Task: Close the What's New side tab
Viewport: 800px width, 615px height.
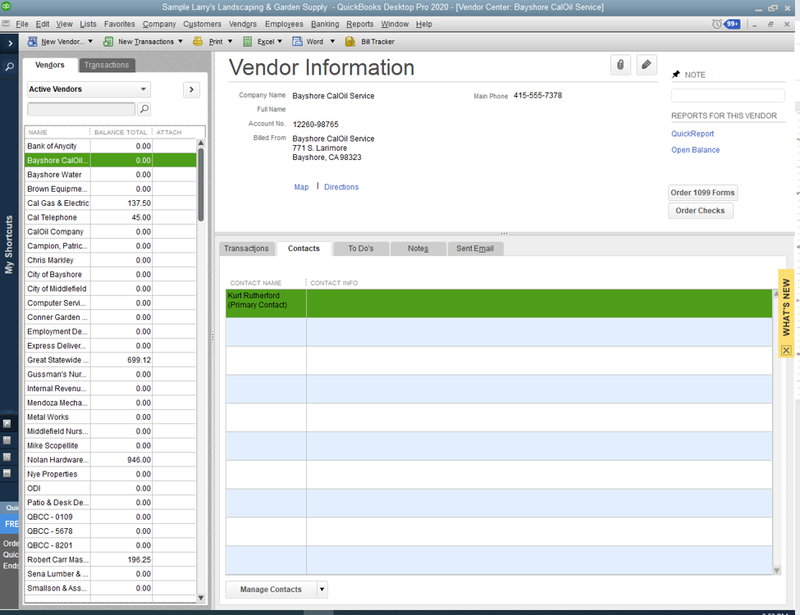Action: pos(786,350)
